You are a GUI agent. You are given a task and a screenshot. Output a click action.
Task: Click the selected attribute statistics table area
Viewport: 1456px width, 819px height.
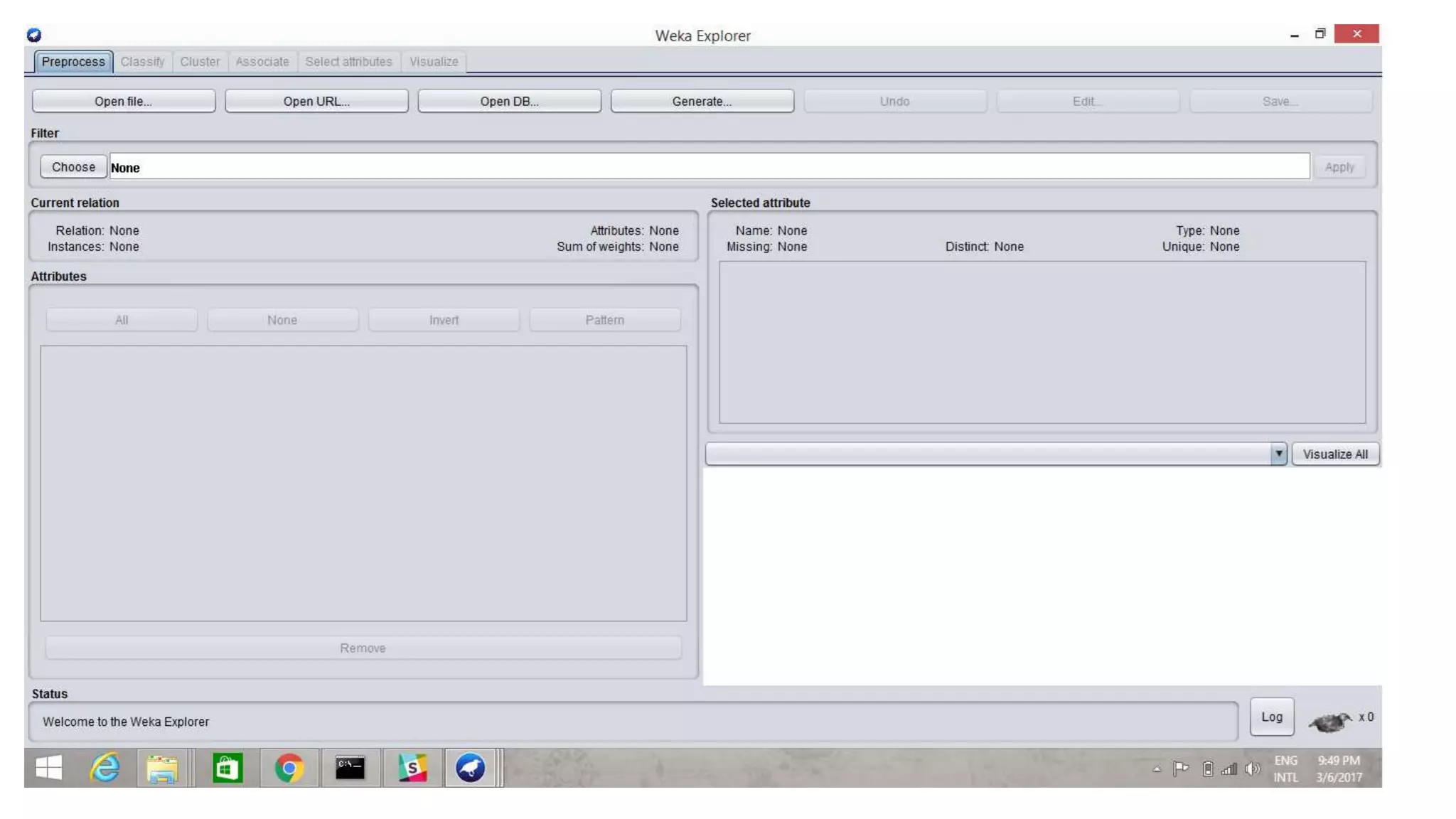1042,342
